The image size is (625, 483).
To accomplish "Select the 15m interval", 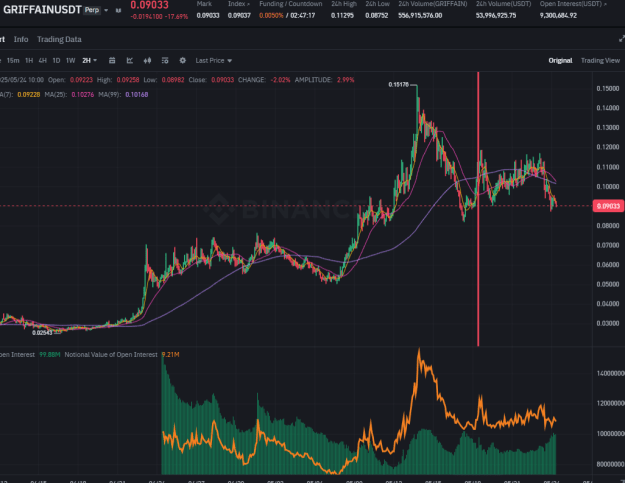I will (x=13, y=61).
